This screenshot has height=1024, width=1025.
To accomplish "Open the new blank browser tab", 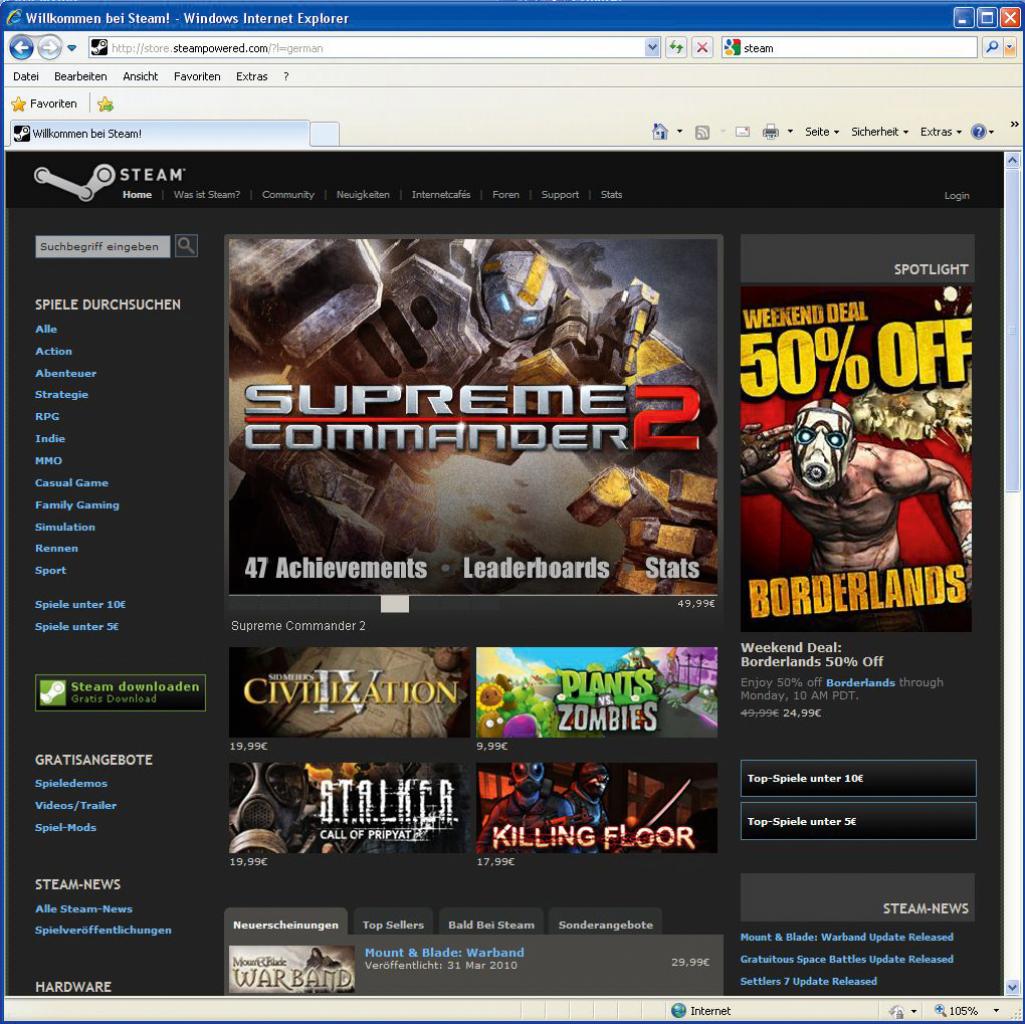I will point(324,134).
